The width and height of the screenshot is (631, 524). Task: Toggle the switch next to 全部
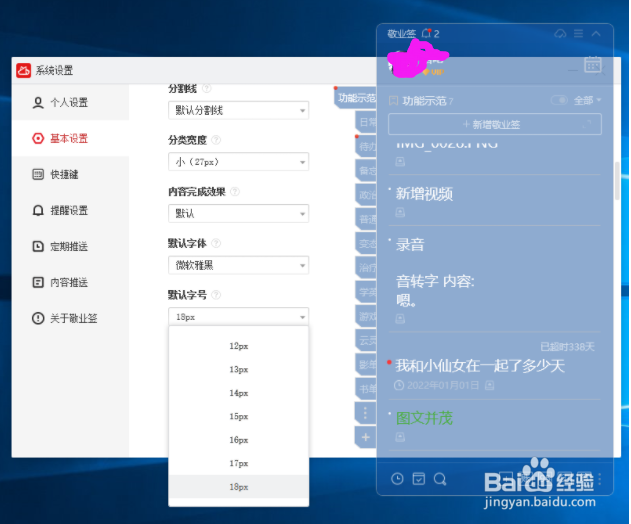[559, 100]
